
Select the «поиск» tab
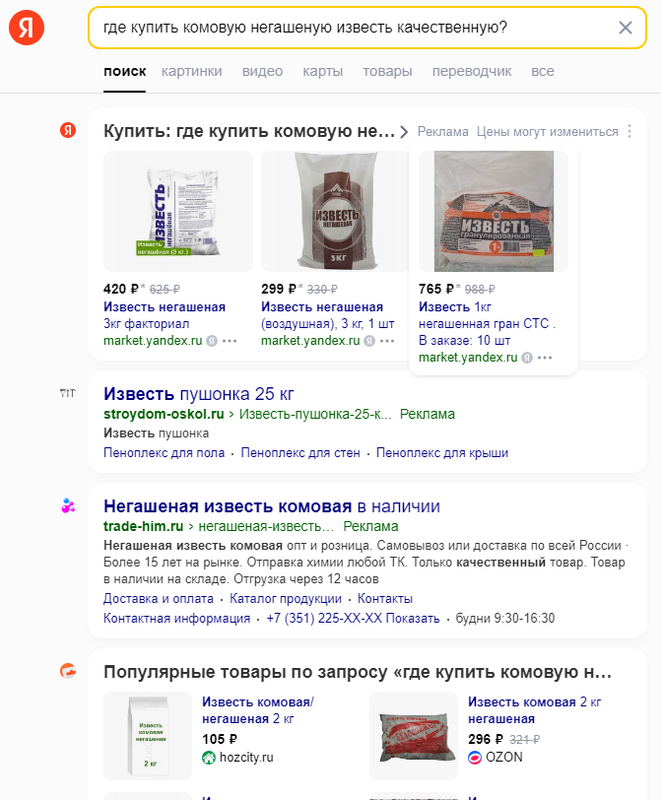124,71
